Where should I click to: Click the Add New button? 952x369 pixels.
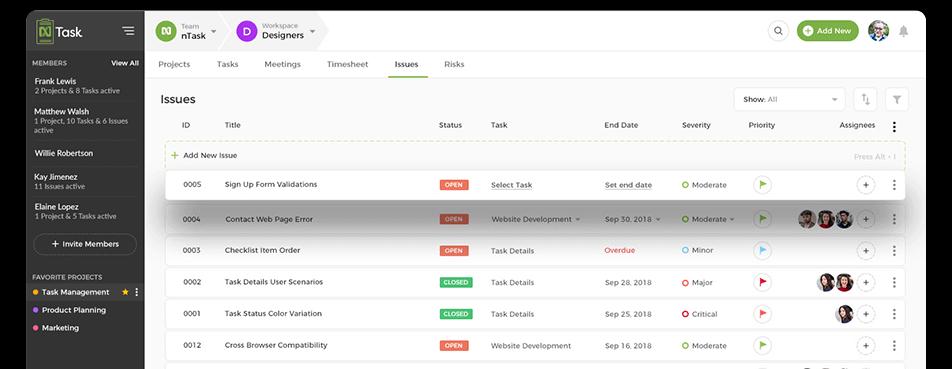(x=828, y=31)
